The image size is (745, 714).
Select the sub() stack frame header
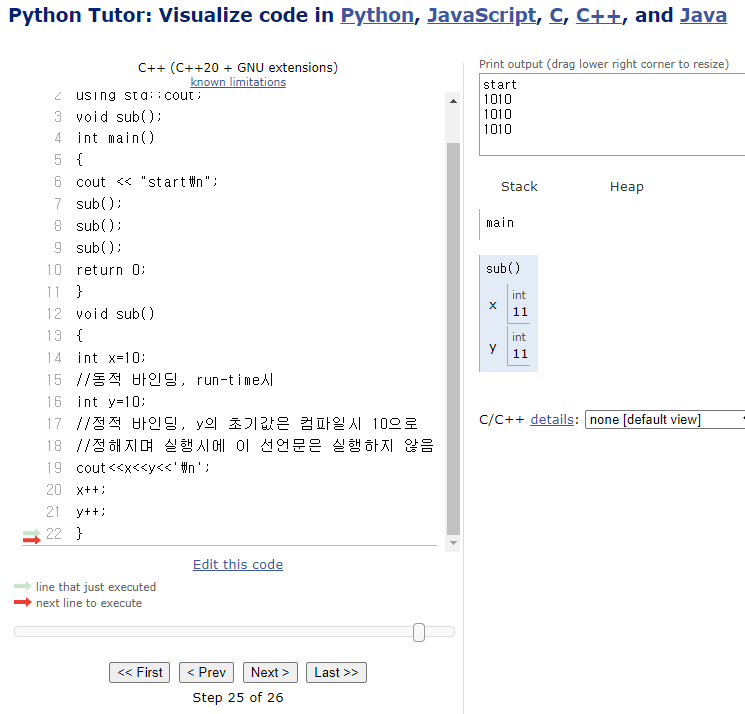503,268
